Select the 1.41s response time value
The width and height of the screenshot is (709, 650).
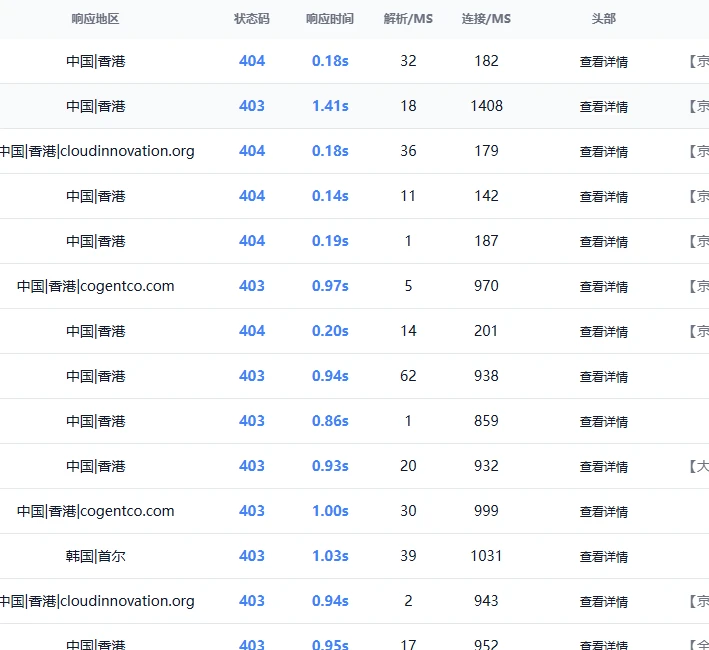coord(330,106)
